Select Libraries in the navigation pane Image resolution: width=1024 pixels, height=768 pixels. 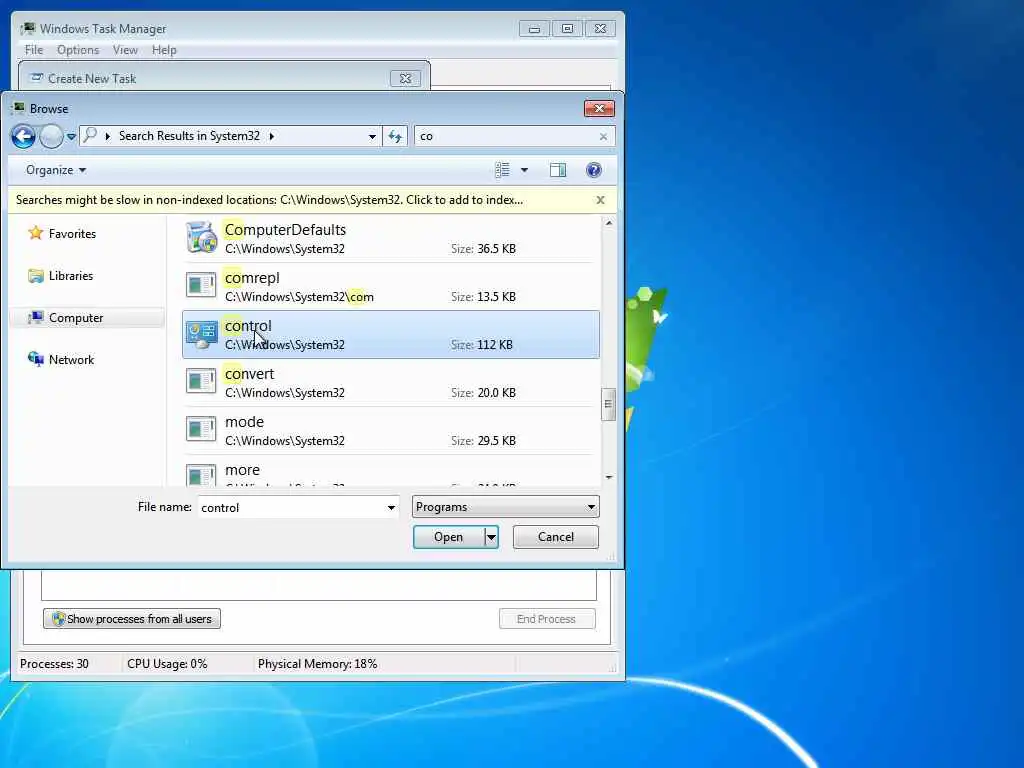click(71, 276)
